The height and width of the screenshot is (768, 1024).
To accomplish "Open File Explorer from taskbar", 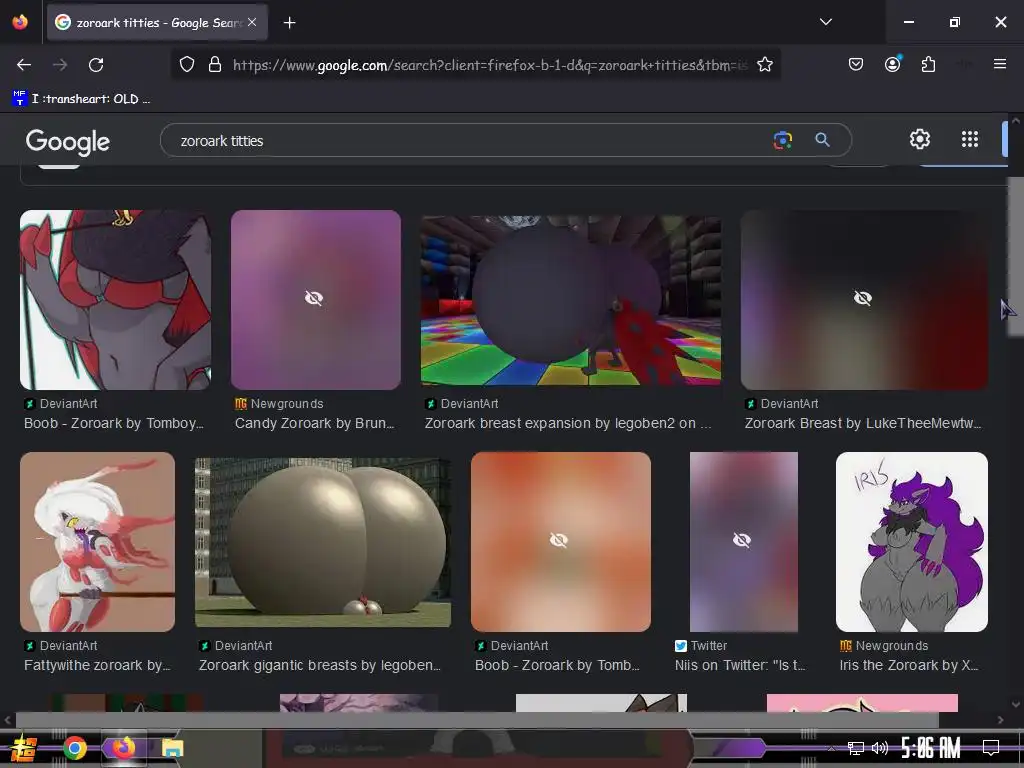I will (x=172, y=748).
